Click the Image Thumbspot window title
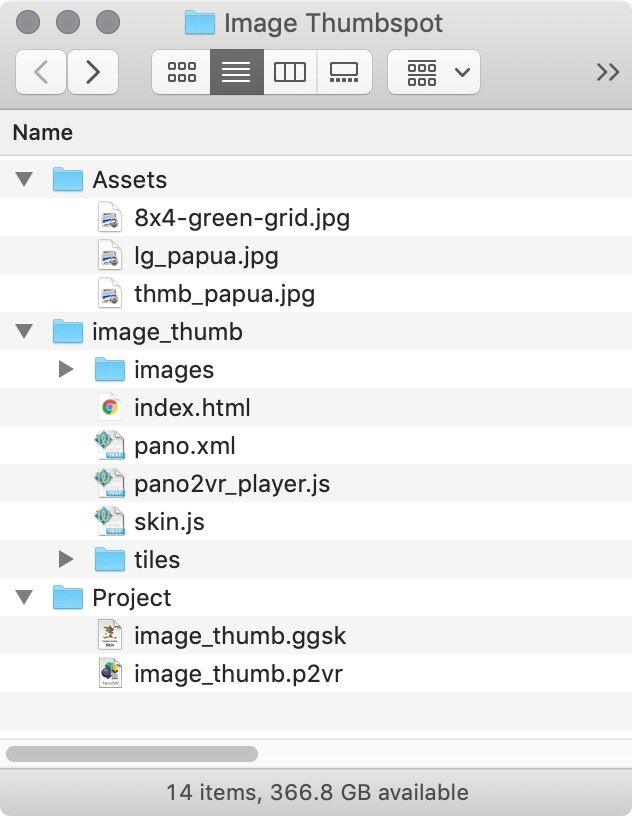Viewport: 632px width, 816px height. tap(333, 23)
